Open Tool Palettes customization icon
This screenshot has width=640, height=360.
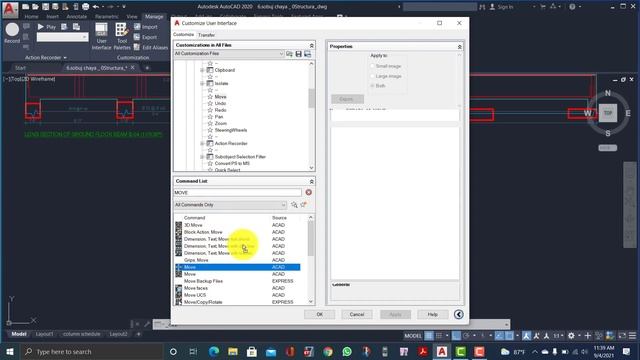122,36
